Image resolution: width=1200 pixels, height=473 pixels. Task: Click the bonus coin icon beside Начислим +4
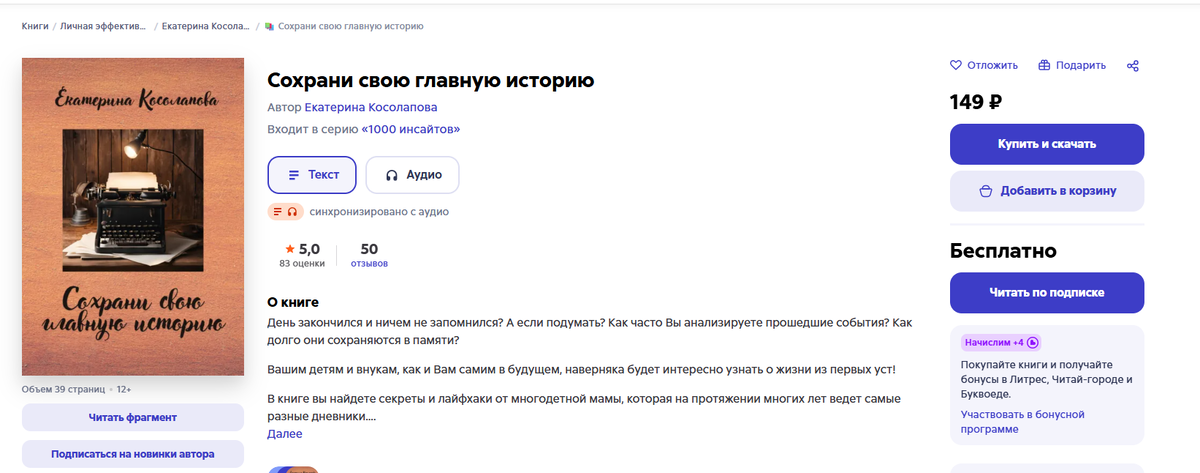coord(1033,342)
